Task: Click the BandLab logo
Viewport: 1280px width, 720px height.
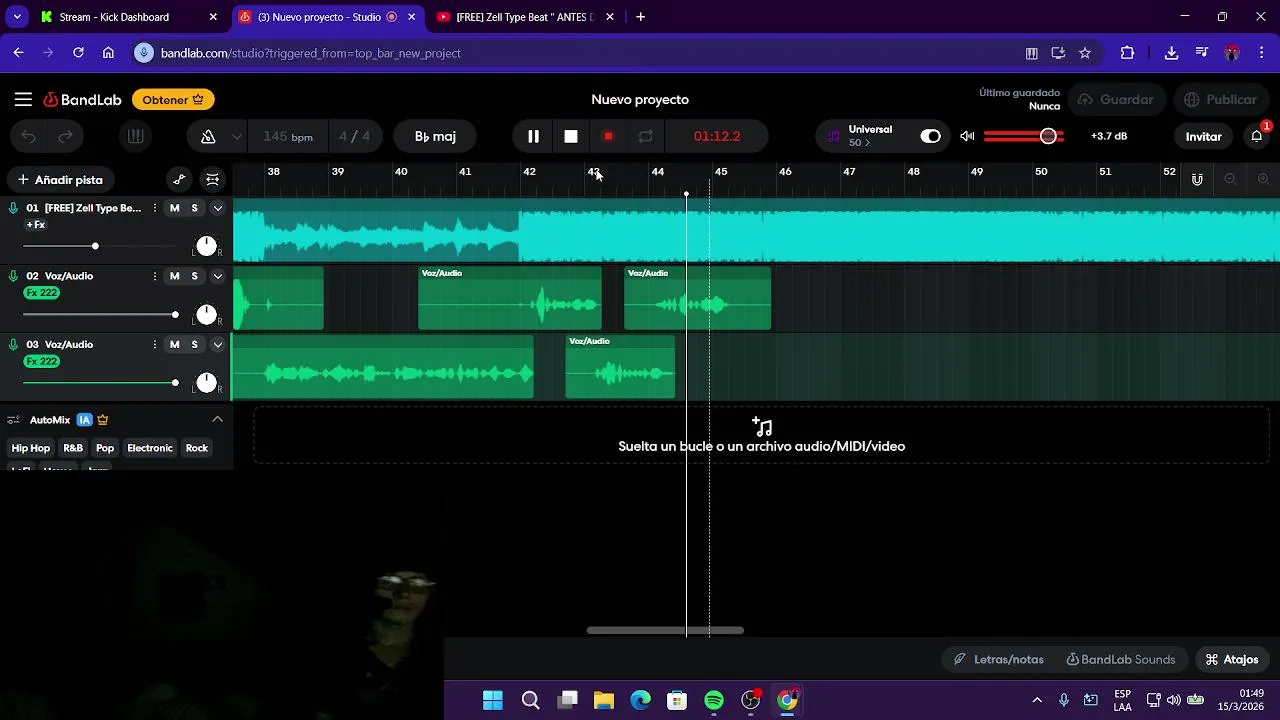Action: [x=82, y=100]
